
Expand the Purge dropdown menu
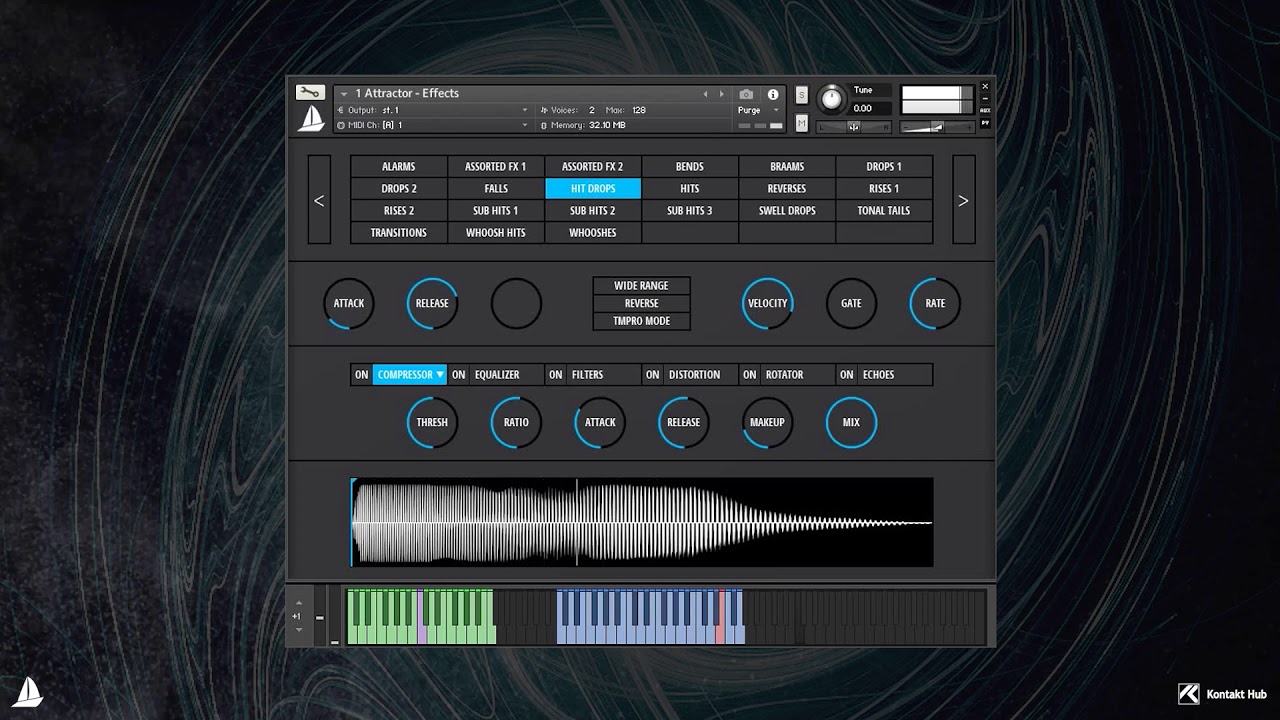[776, 110]
